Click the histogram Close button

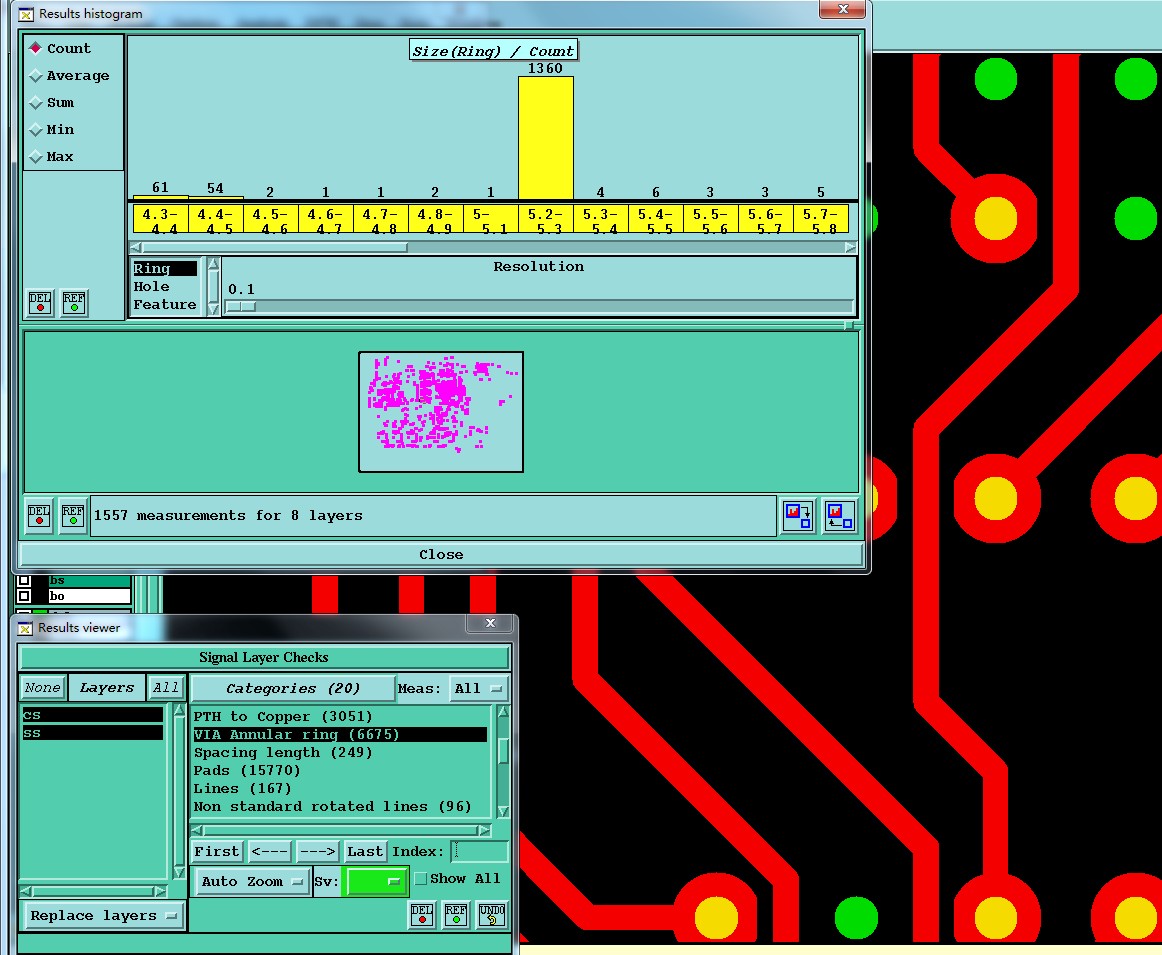441,554
